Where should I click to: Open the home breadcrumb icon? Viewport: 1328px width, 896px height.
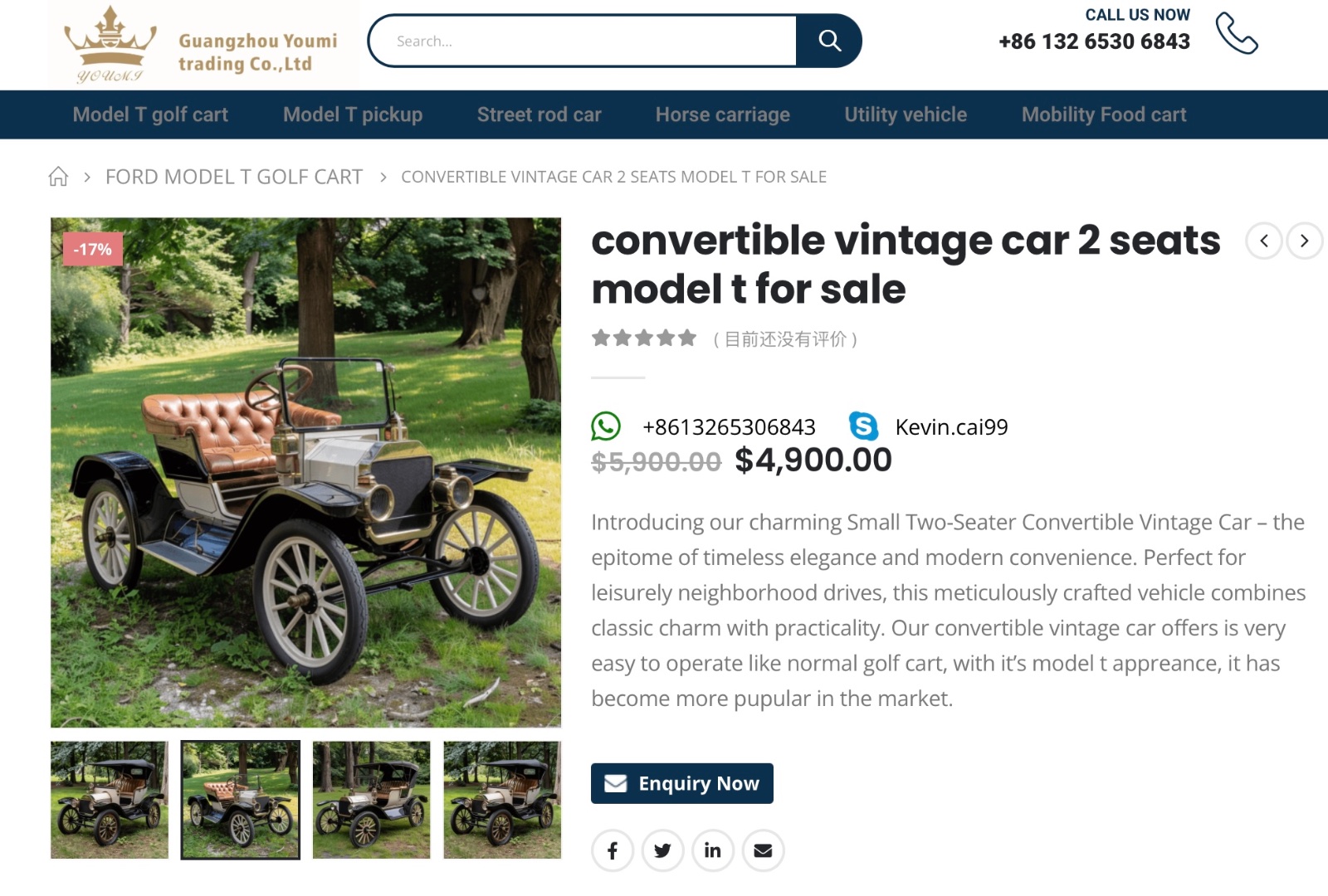(x=58, y=177)
